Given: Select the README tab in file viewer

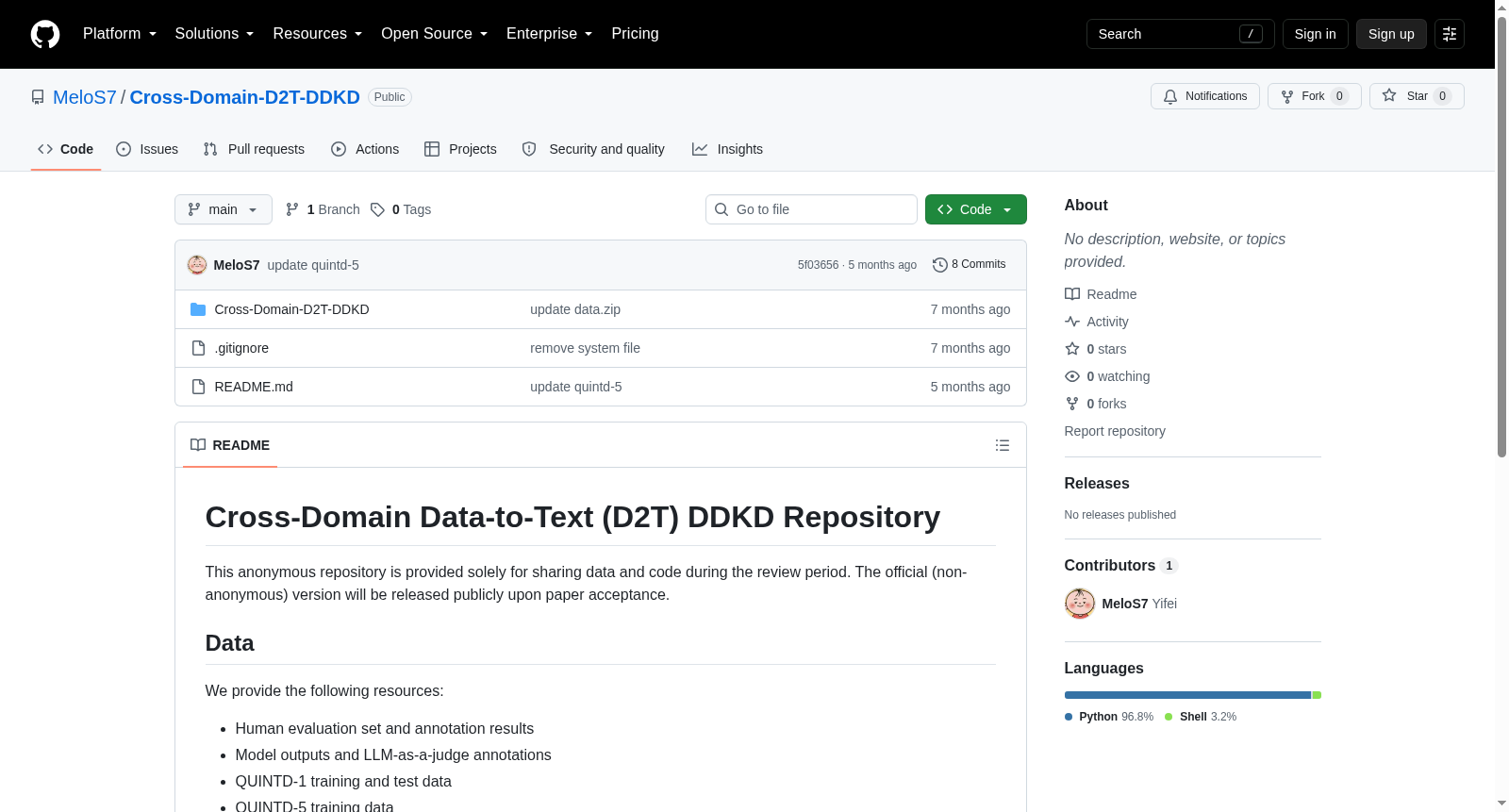Looking at the screenshot, I should pyautogui.click(x=230, y=445).
